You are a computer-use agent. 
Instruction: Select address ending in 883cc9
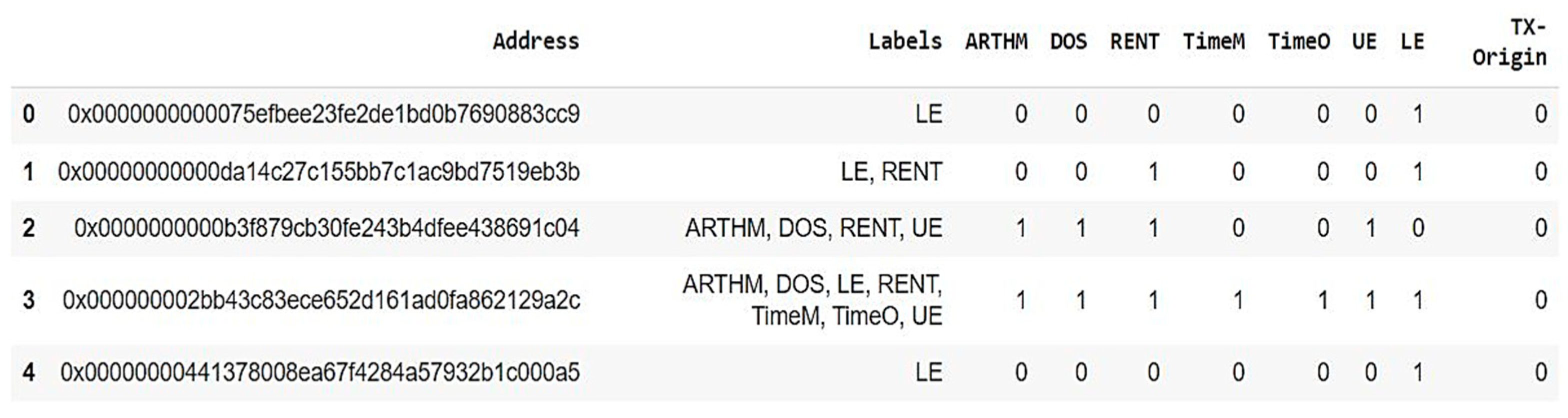[x=323, y=114]
